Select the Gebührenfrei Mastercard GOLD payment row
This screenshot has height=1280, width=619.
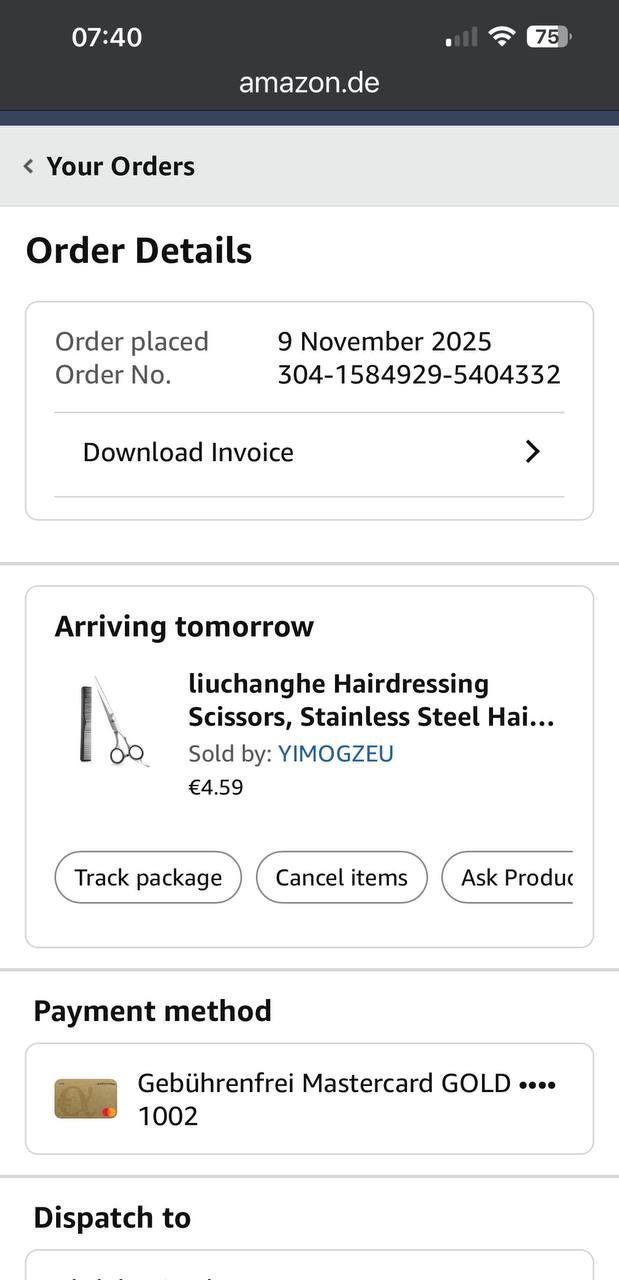345,1098
